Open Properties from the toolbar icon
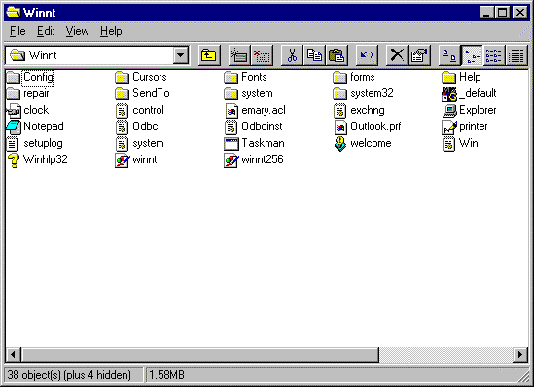The image size is (534, 387). 419,56
